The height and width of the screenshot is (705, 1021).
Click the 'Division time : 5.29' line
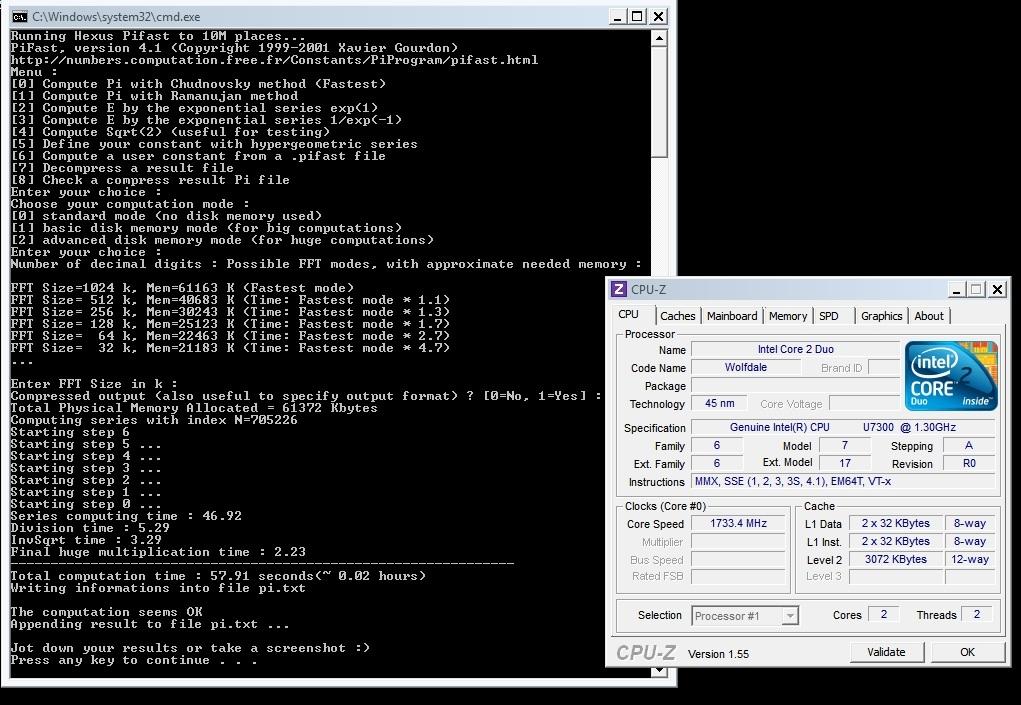tap(90, 528)
